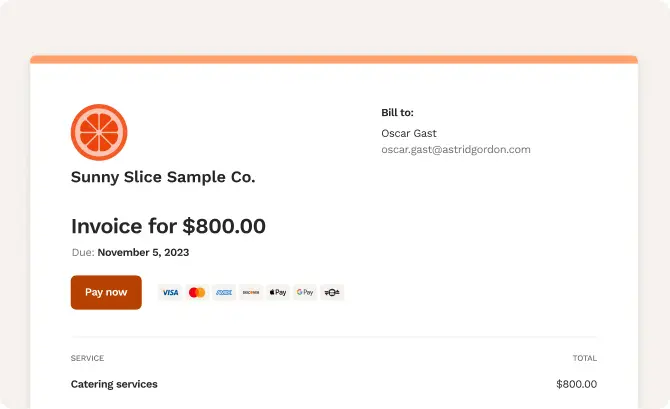670x409 pixels.
Task: Pick the Discover card icon
Action: pyautogui.click(x=251, y=292)
